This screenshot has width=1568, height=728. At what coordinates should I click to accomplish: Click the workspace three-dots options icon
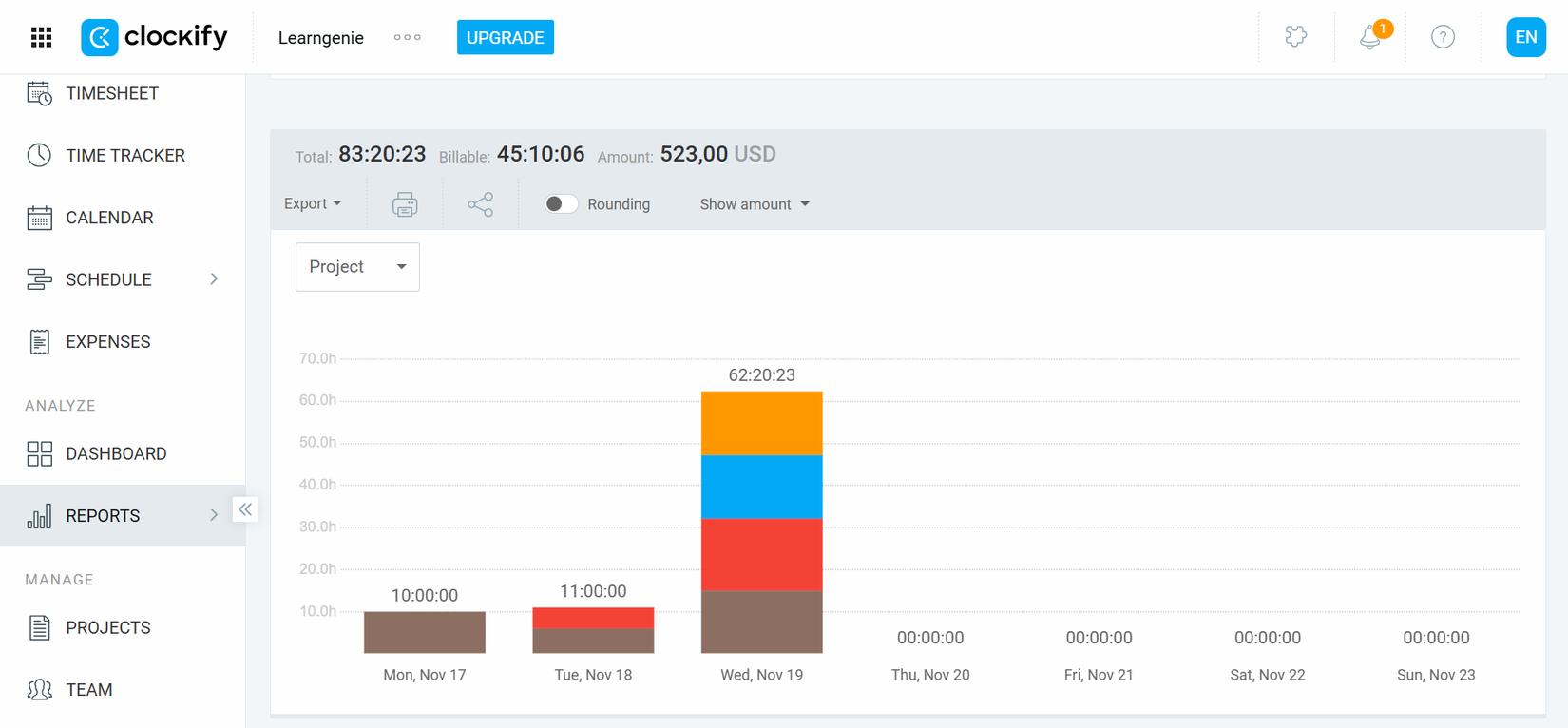(x=408, y=38)
